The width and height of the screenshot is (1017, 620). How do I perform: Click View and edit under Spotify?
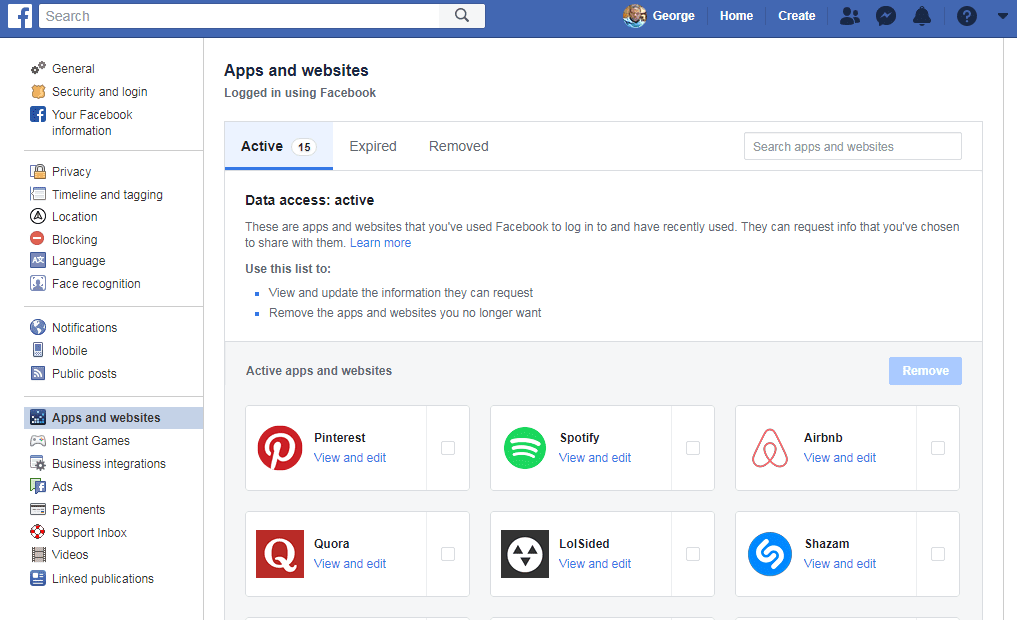595,457
